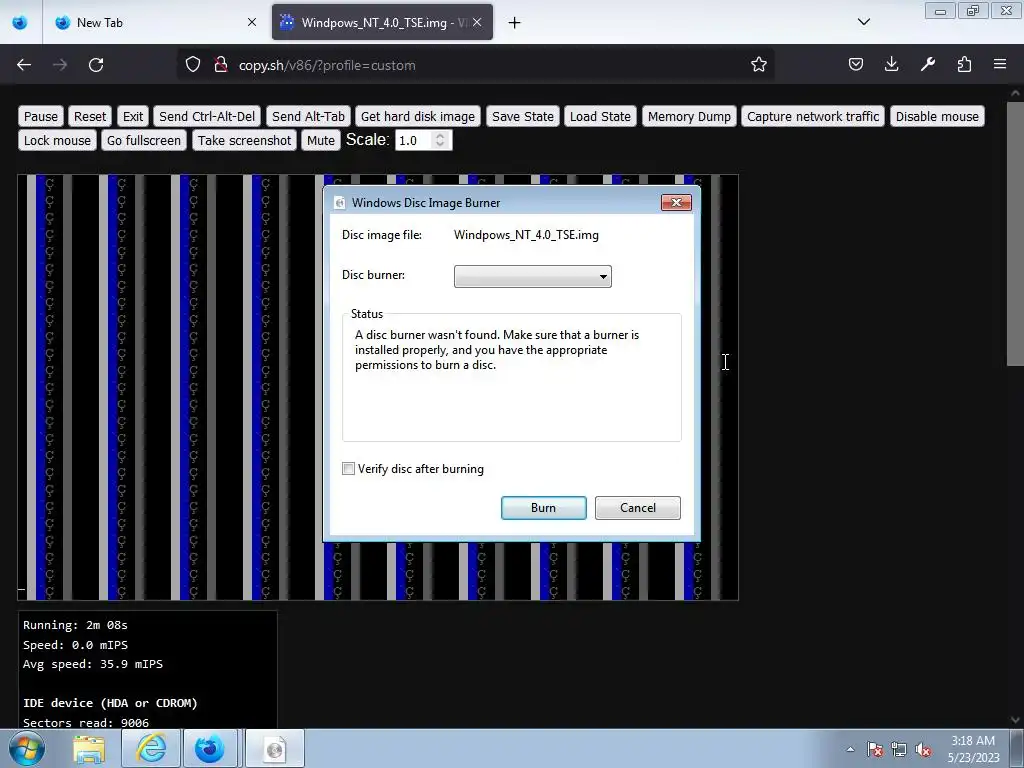Toggle Verify disc after burning checkbox

pos(348,469)
